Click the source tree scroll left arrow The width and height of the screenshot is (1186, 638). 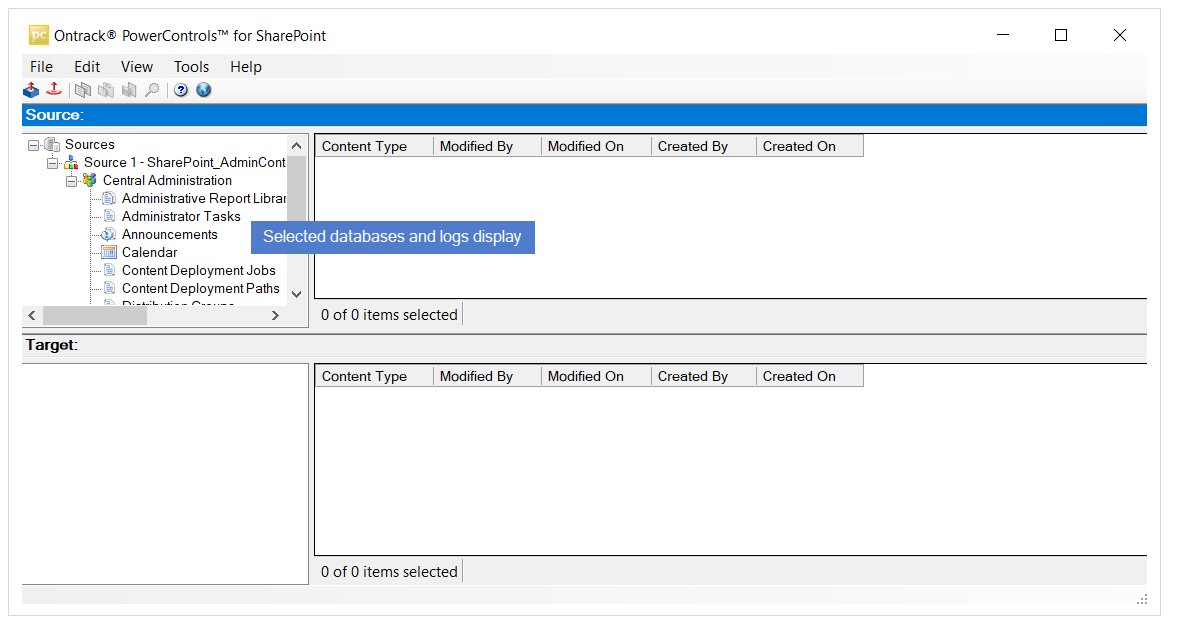click(32, 316)
